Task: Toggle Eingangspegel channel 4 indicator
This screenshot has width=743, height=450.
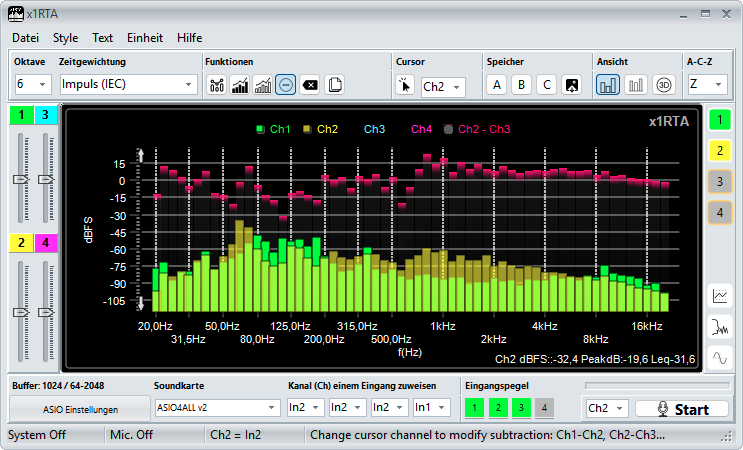Action: (x=543, y=407)
